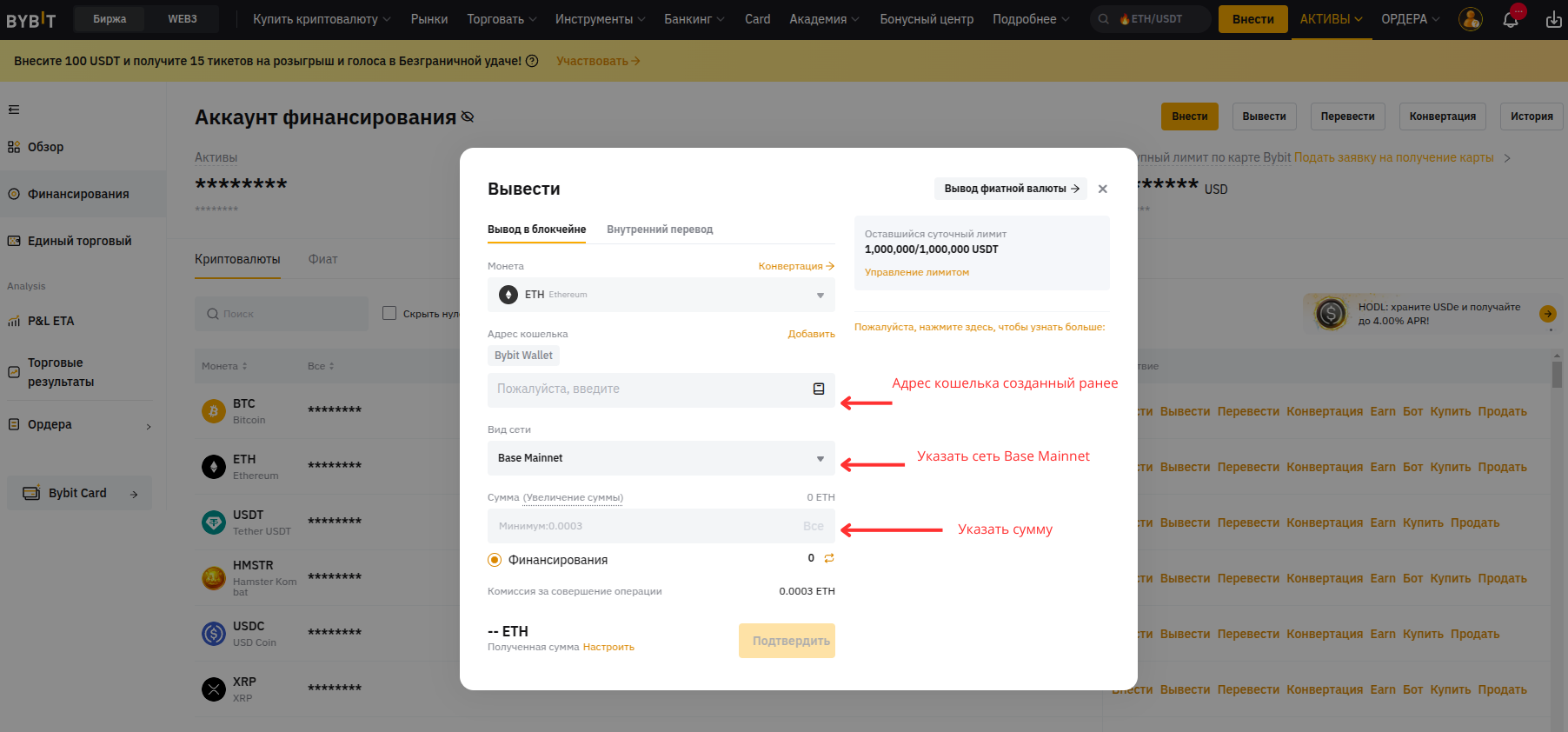Click the disabled Confirm button
Viewport: 1568px width, 732px height.
coord(787,641)
